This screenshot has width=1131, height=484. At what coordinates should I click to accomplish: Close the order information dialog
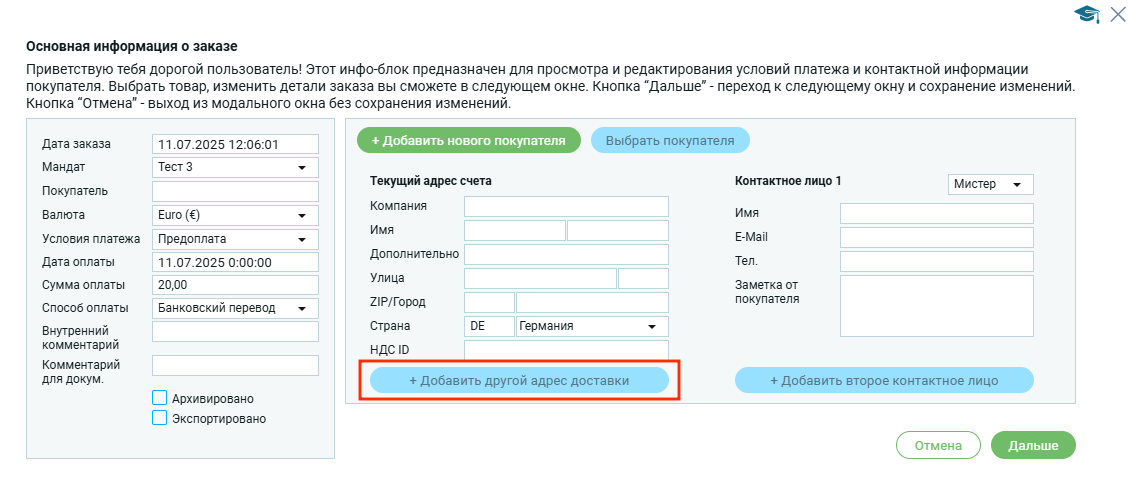click(x=1118, y=14)
